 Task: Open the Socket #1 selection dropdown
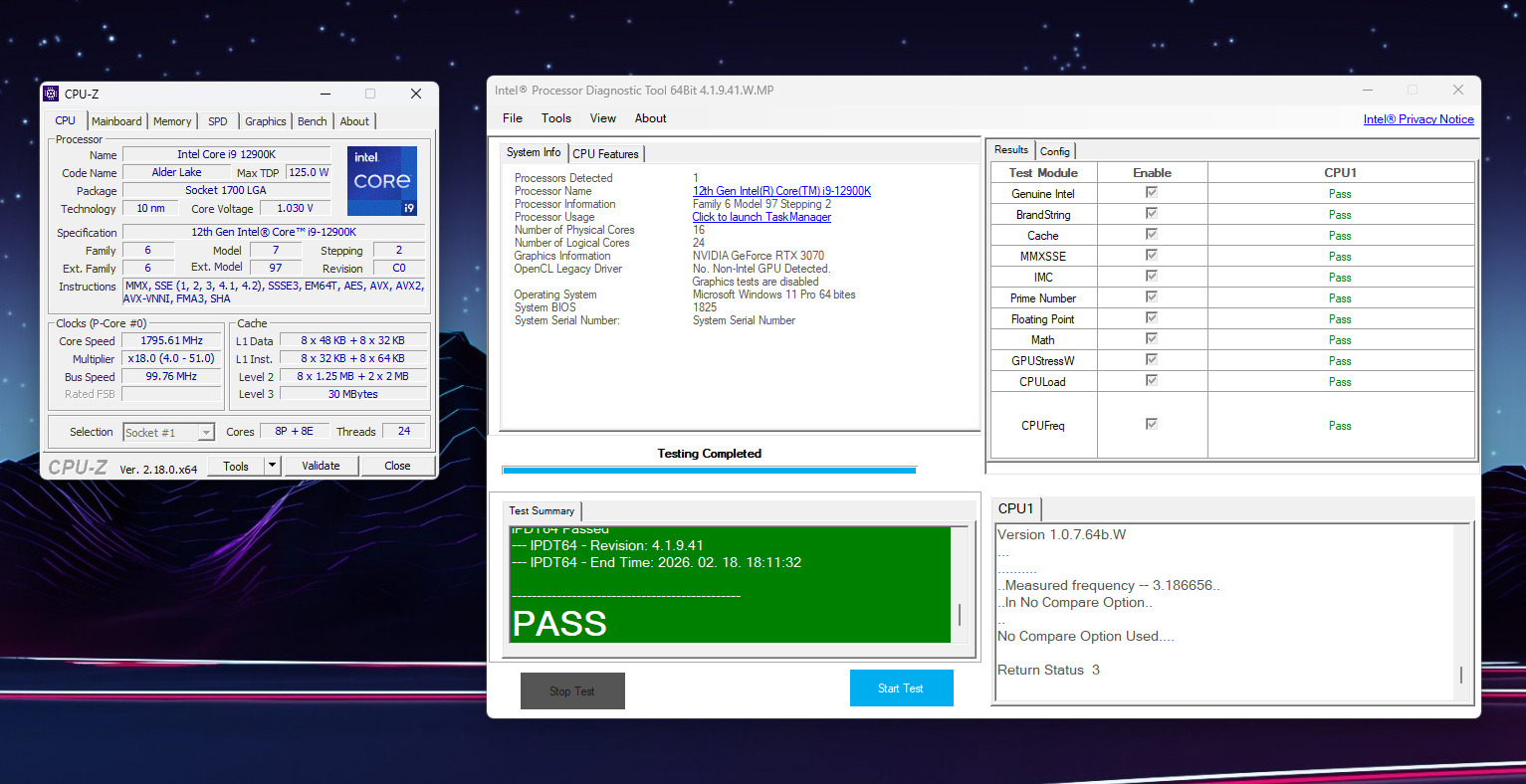tap(169, 432)
